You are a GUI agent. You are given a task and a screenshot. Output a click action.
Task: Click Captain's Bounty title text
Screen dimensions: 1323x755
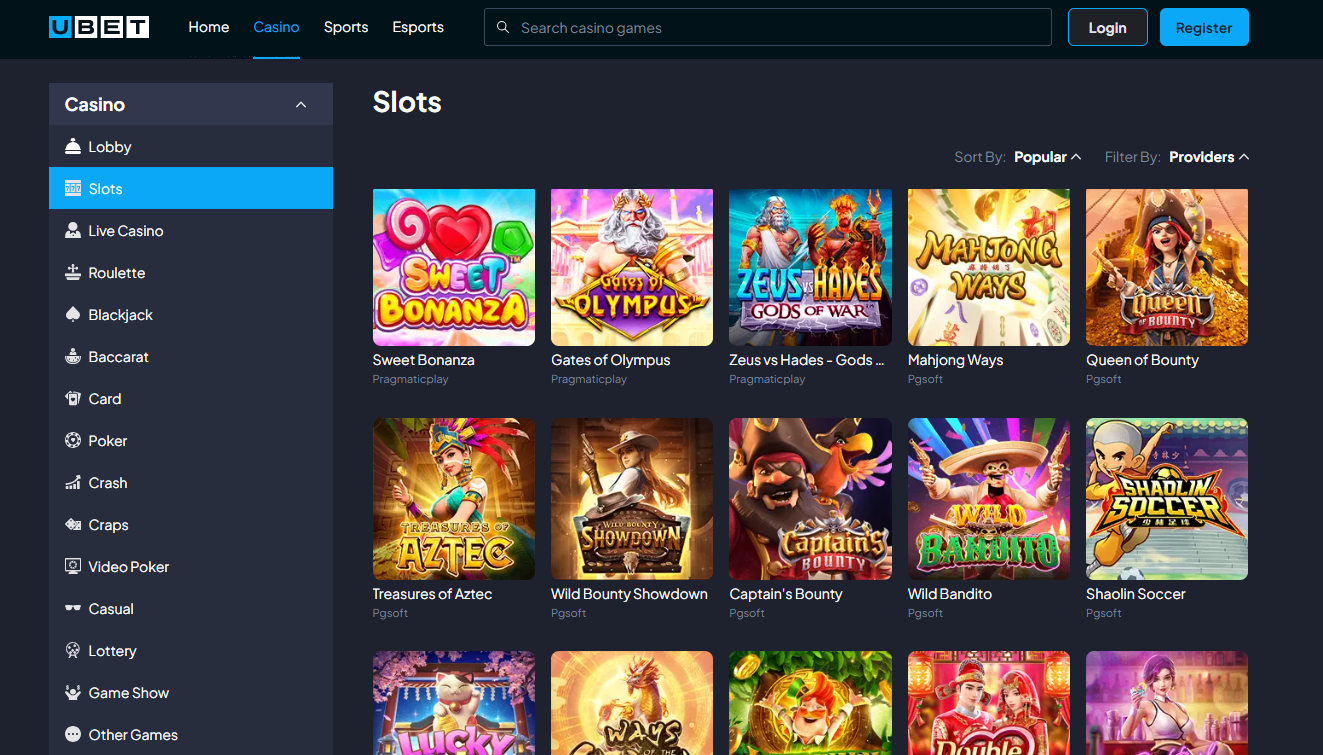786,594
